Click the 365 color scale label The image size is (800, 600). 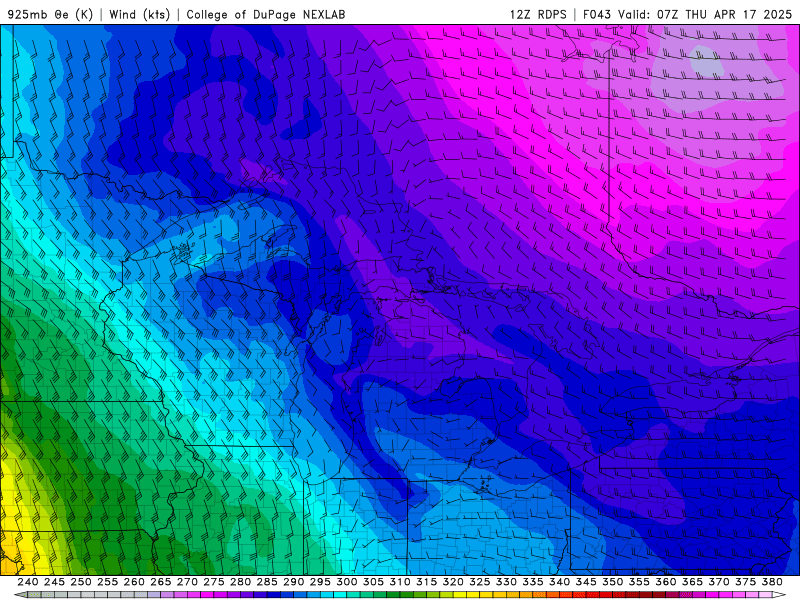pos(692,582)
